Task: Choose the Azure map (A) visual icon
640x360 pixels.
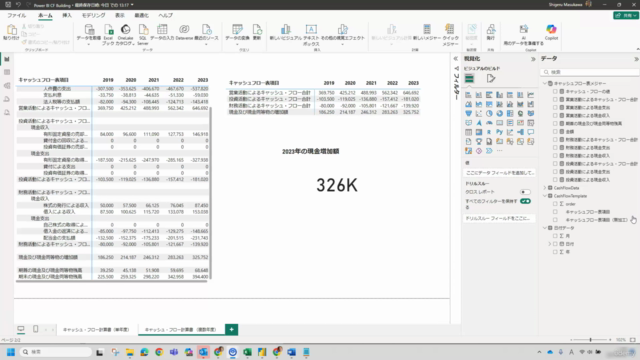Action: coord(479,123)
